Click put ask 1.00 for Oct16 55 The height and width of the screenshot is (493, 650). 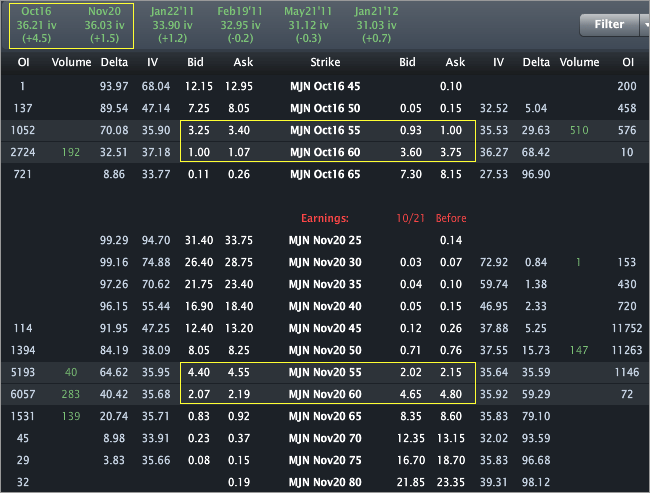tap(451, 130)
